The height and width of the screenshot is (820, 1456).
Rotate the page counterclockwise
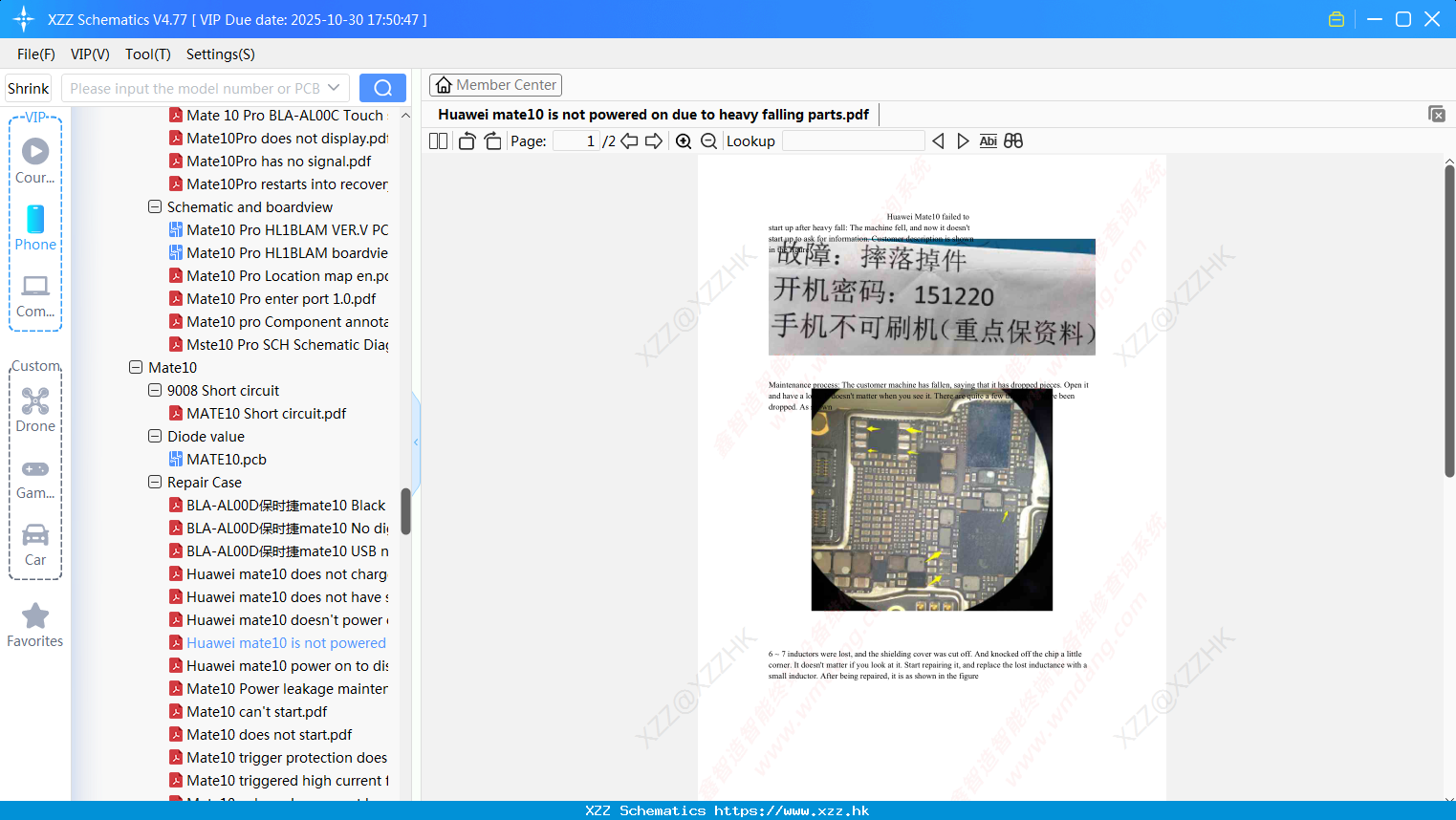click(467, 140)
